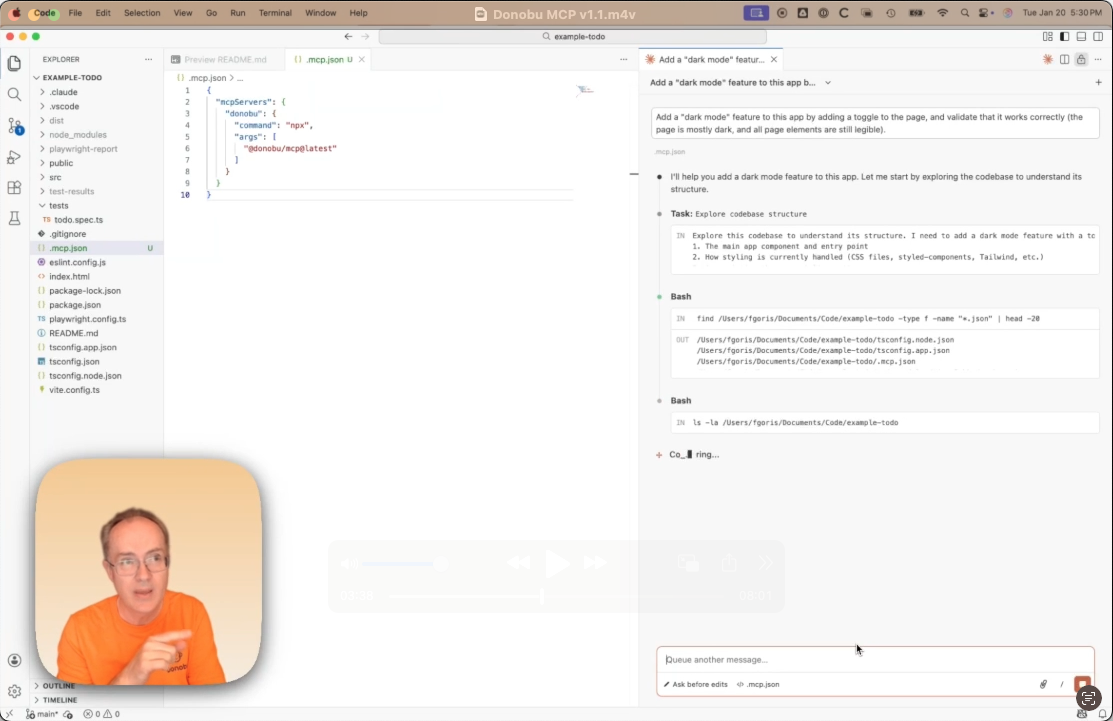This screenshot has width=1113, height=721.
Task: Open Split Editor from the panel toolbar
Action: click(x=1064, y=59)
